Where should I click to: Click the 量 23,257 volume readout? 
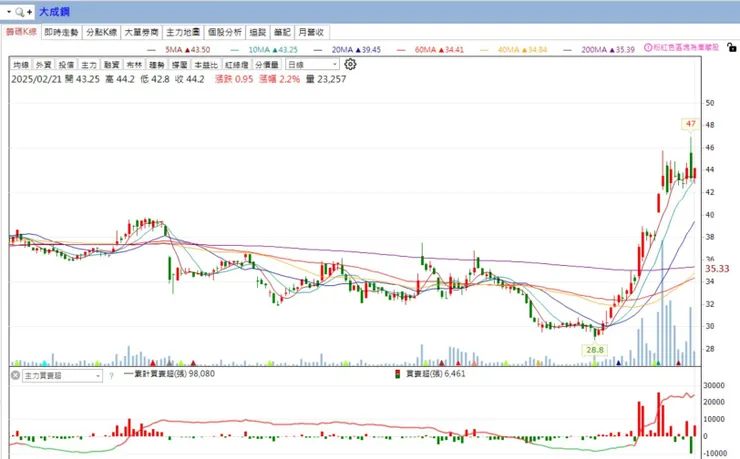[x=326, y=79]
